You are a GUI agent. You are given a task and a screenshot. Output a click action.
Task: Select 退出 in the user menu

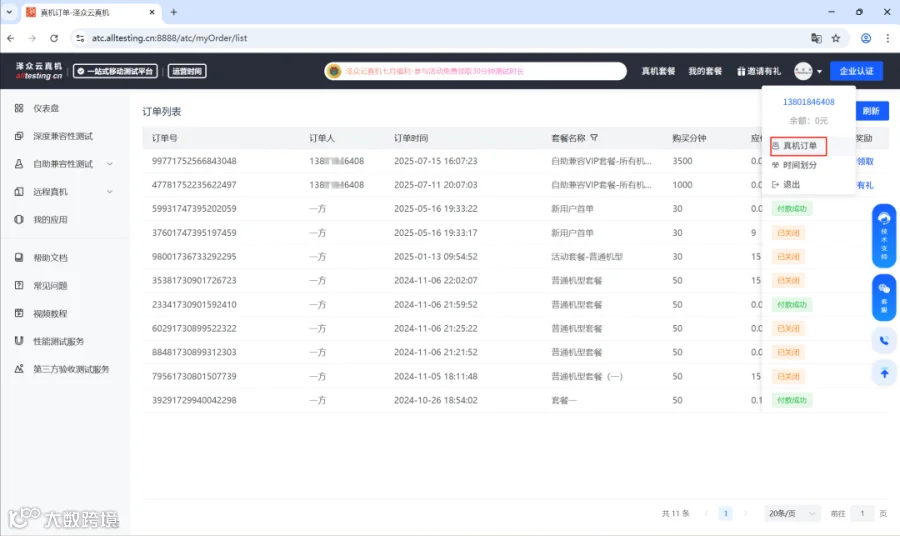(791, 184)
